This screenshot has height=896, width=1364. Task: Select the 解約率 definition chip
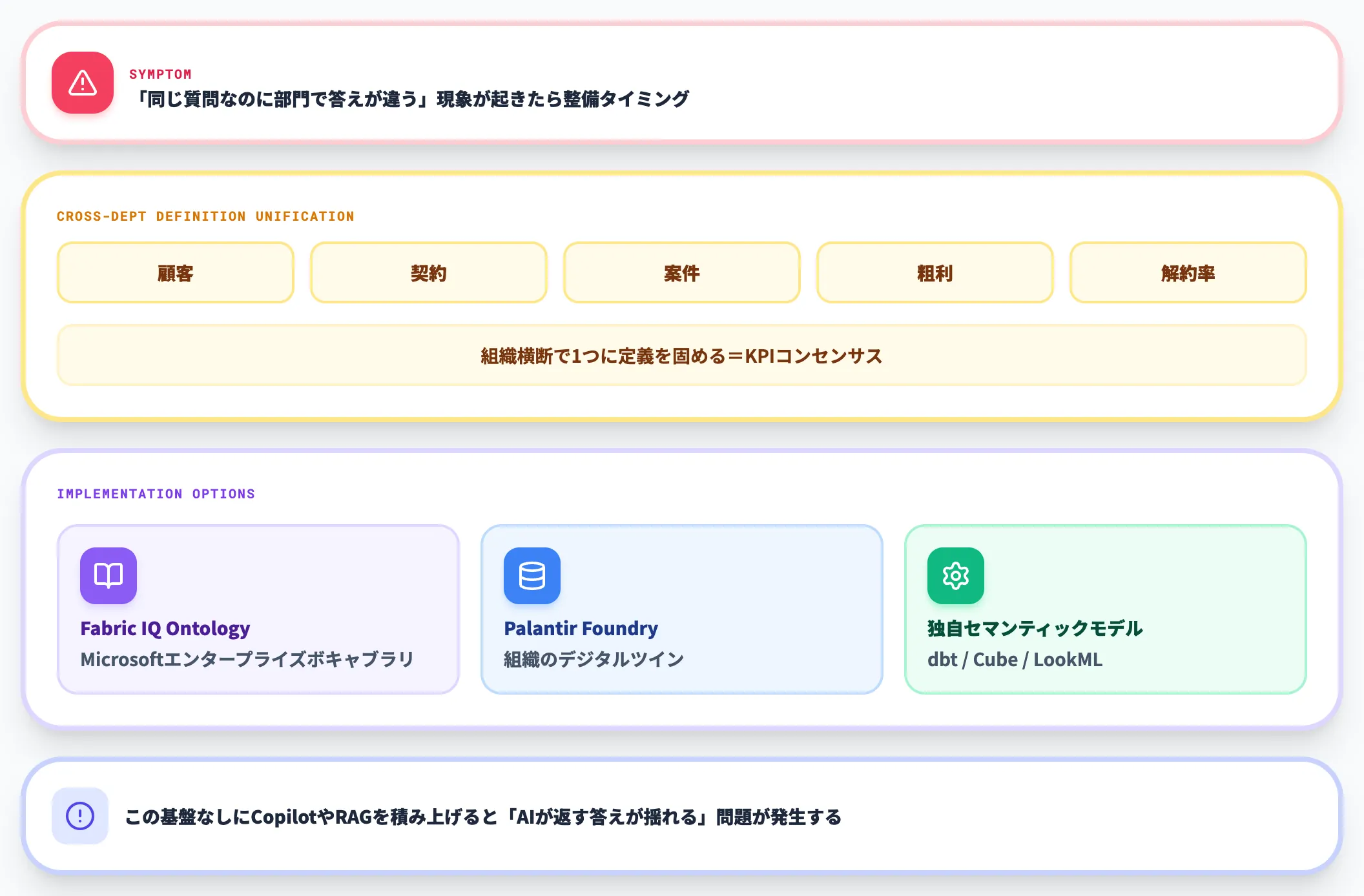1188,273
